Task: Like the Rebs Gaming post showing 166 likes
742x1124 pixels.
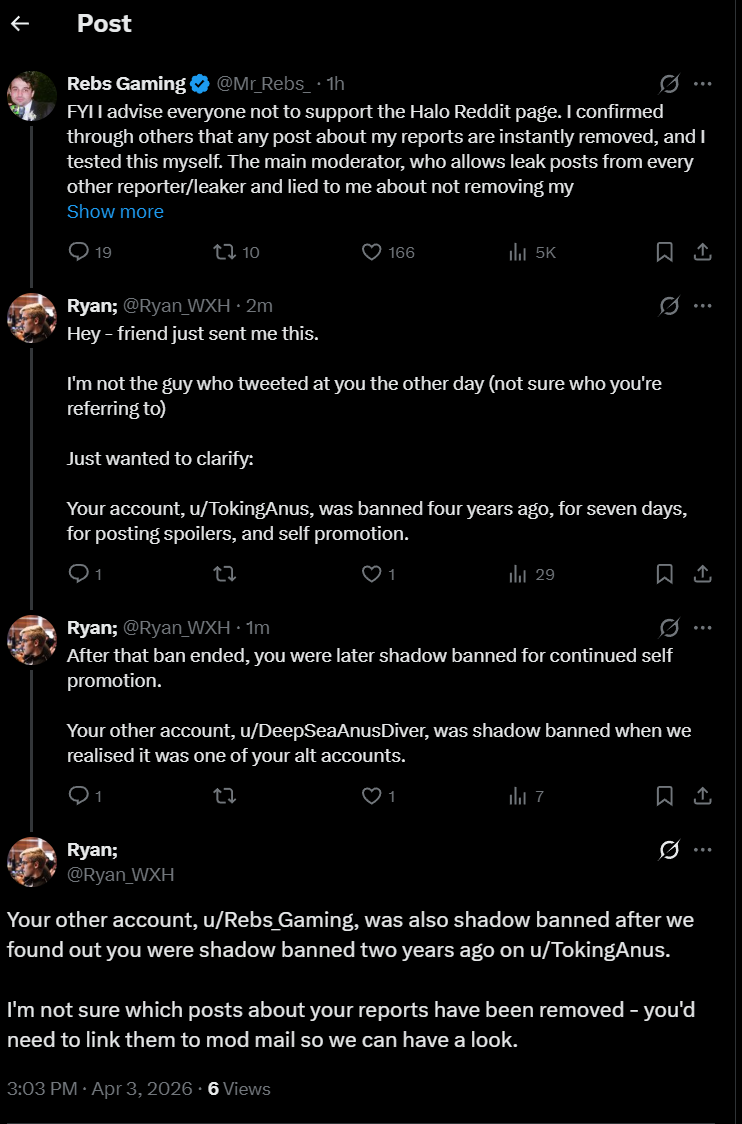Action: (372, 252)
